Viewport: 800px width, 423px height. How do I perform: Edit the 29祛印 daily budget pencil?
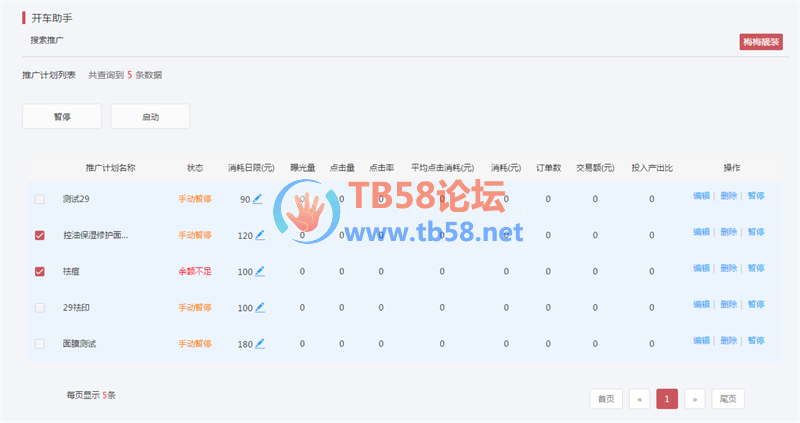[x=260, y=307]
